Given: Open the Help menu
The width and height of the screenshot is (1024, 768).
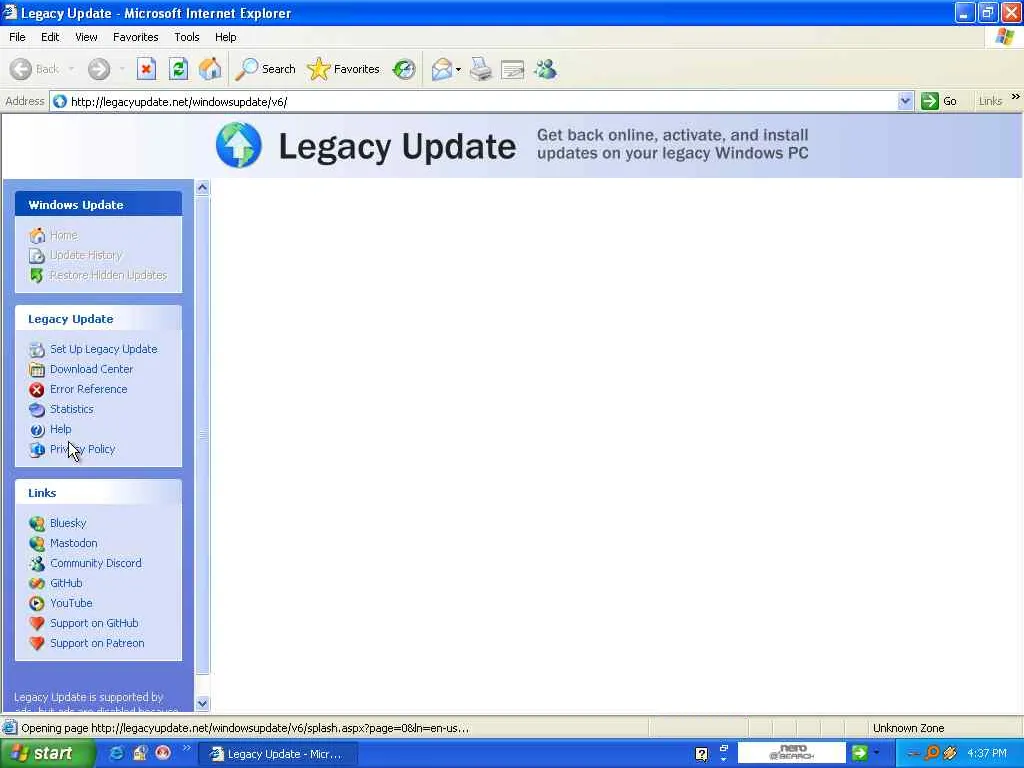Looking at the screenshot, I should coord(225,37).
